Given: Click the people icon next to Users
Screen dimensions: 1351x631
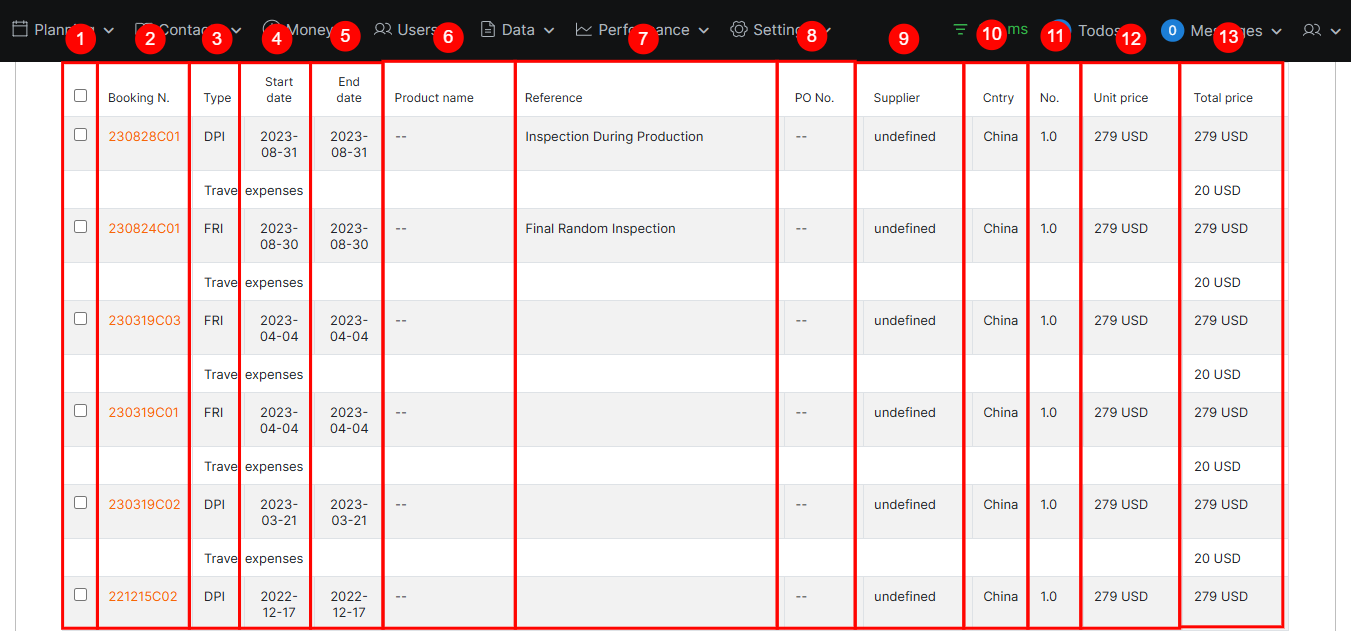Looking at the screenshot, I should [x=382, y=30].
